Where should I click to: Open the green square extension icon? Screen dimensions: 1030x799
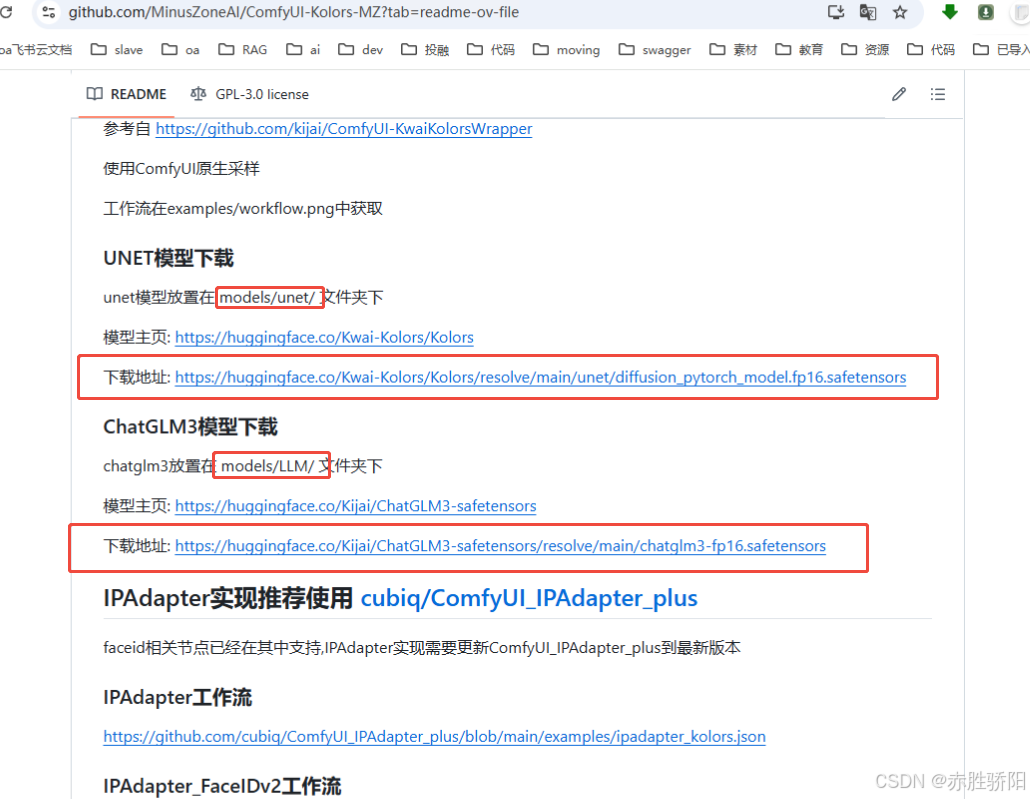click(985, 12)
